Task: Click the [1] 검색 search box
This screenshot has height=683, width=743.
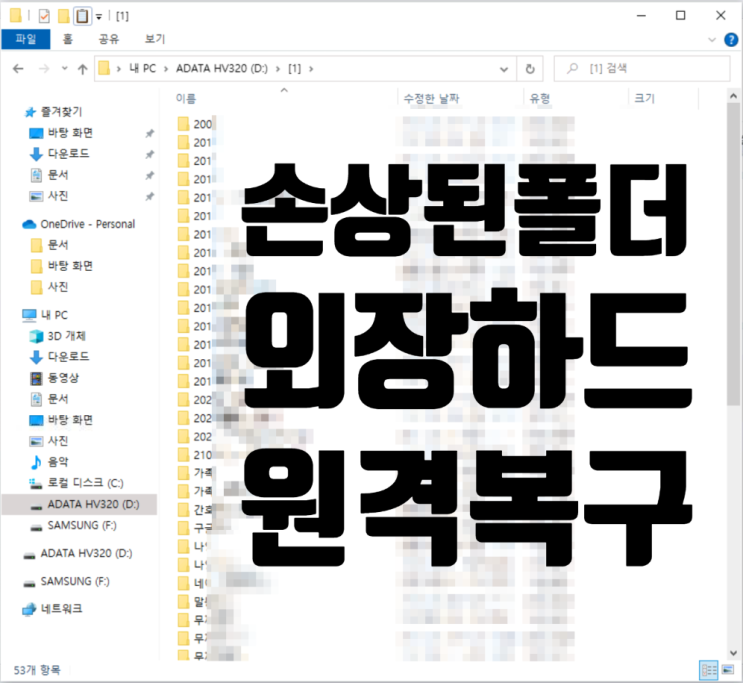Action: pos(642,69)
